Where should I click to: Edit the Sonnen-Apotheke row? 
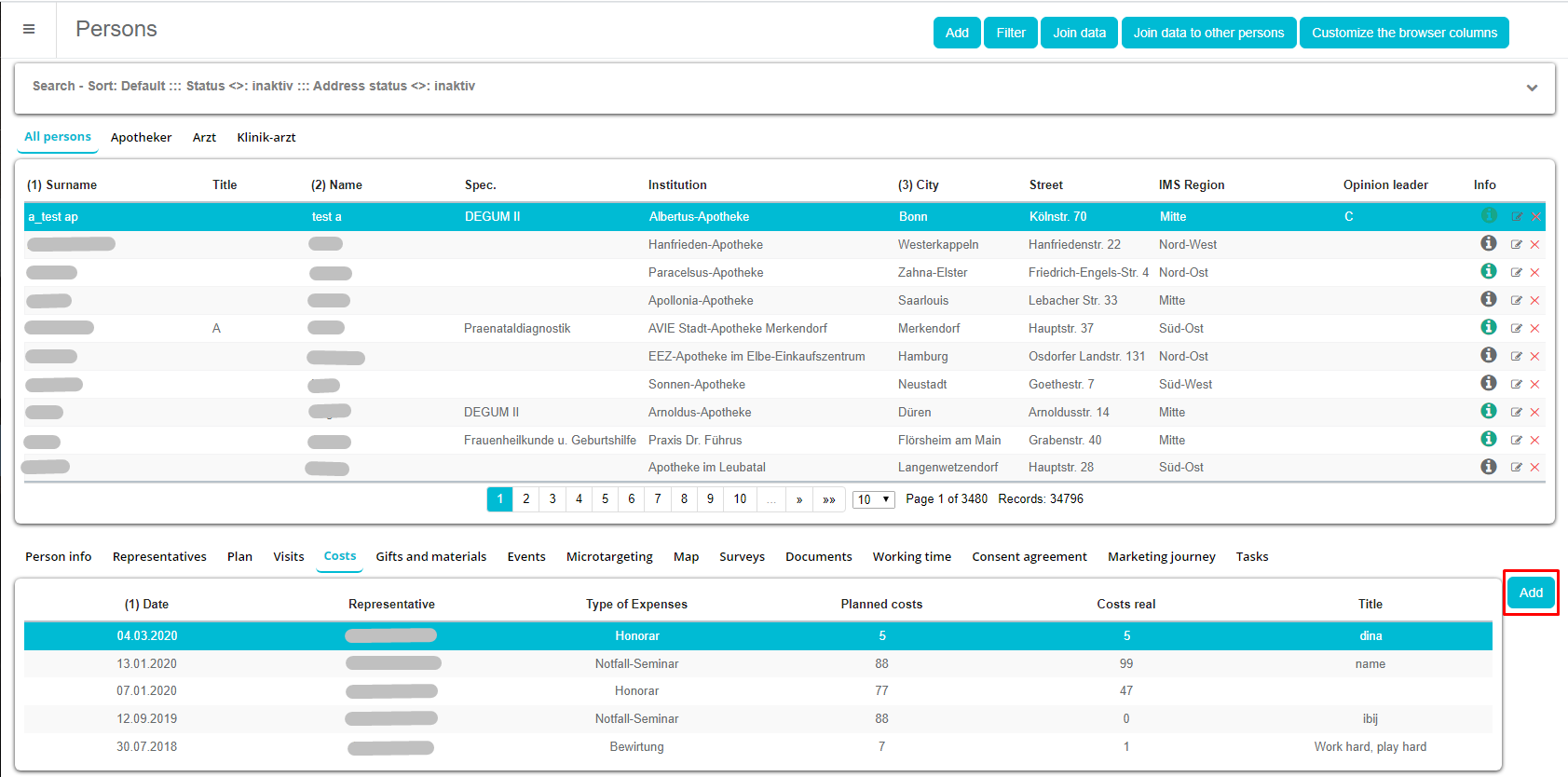click(1517, 385)
